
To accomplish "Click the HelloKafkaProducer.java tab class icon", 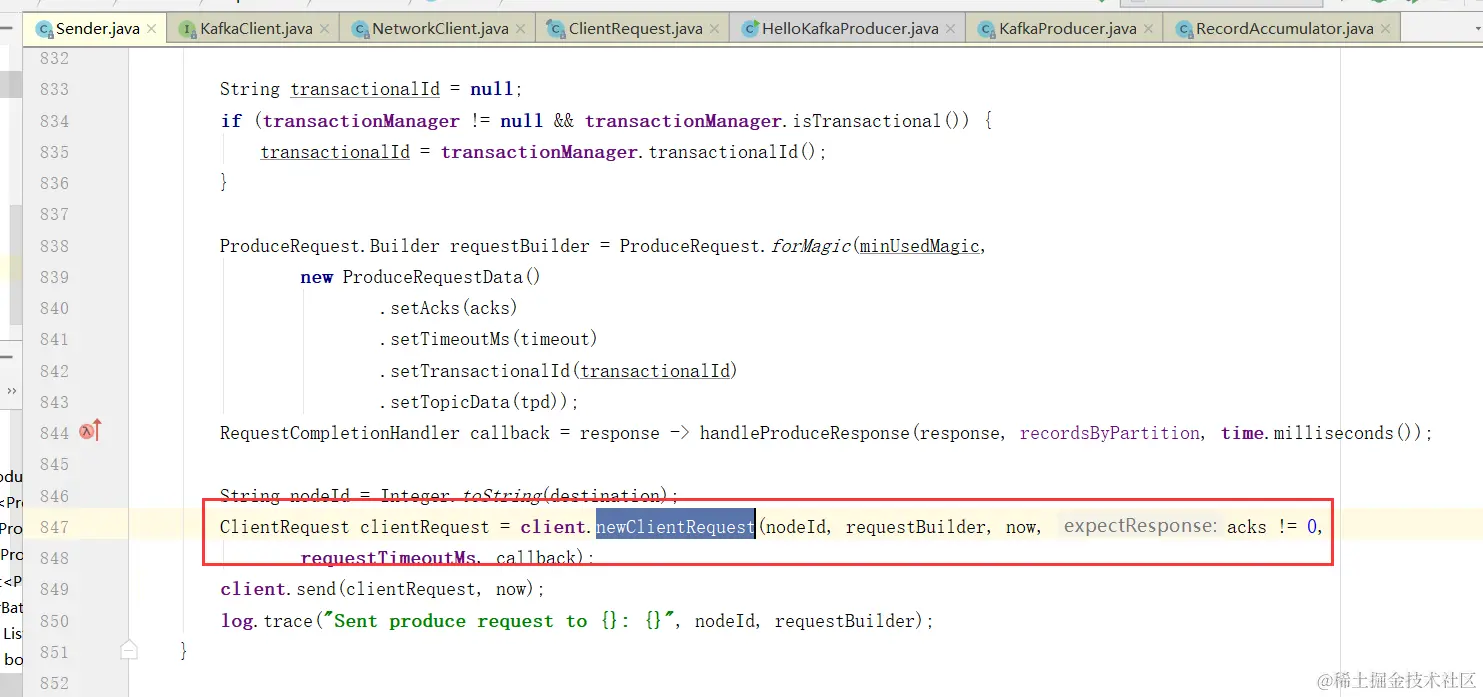I will tap(750, 29).
